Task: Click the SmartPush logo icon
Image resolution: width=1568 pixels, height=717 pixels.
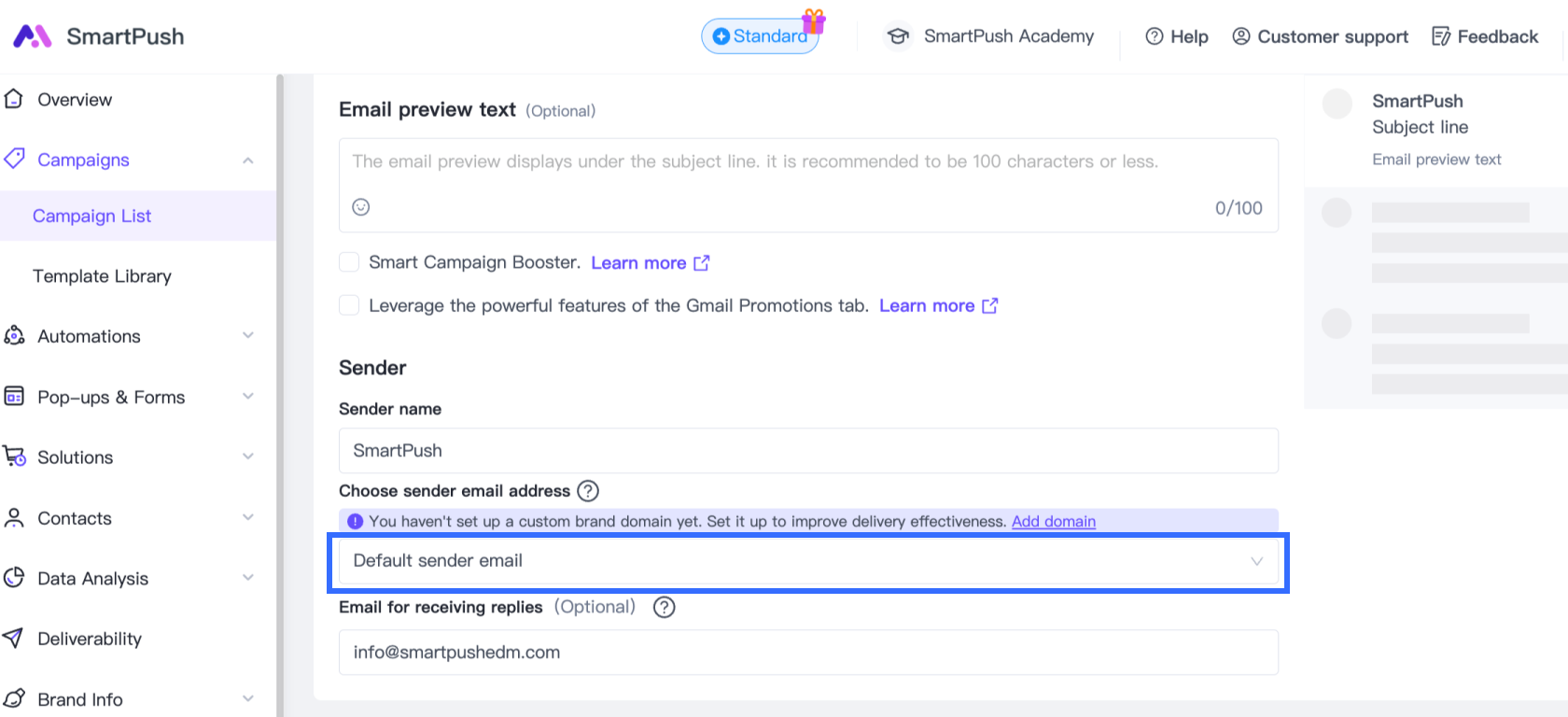Action: 32,36
